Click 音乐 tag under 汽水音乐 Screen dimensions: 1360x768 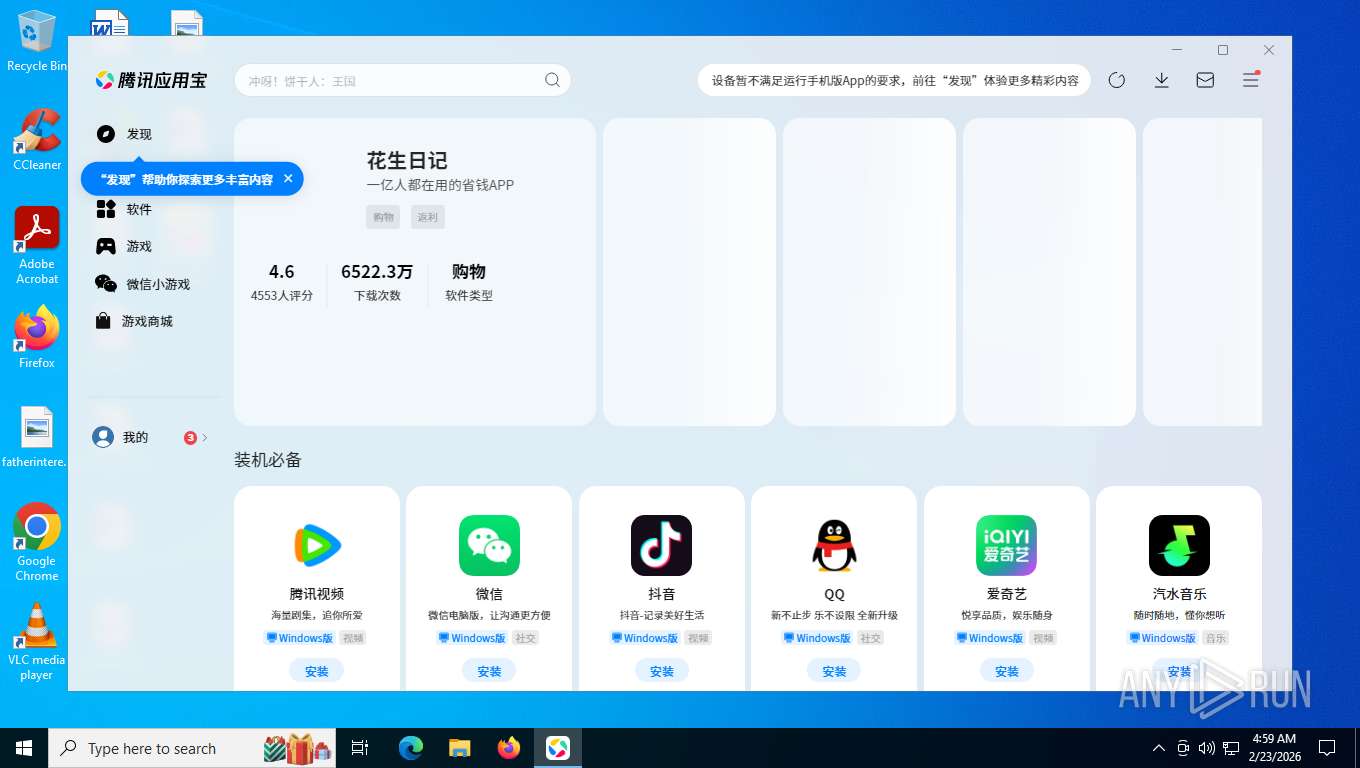[1216, 638]
